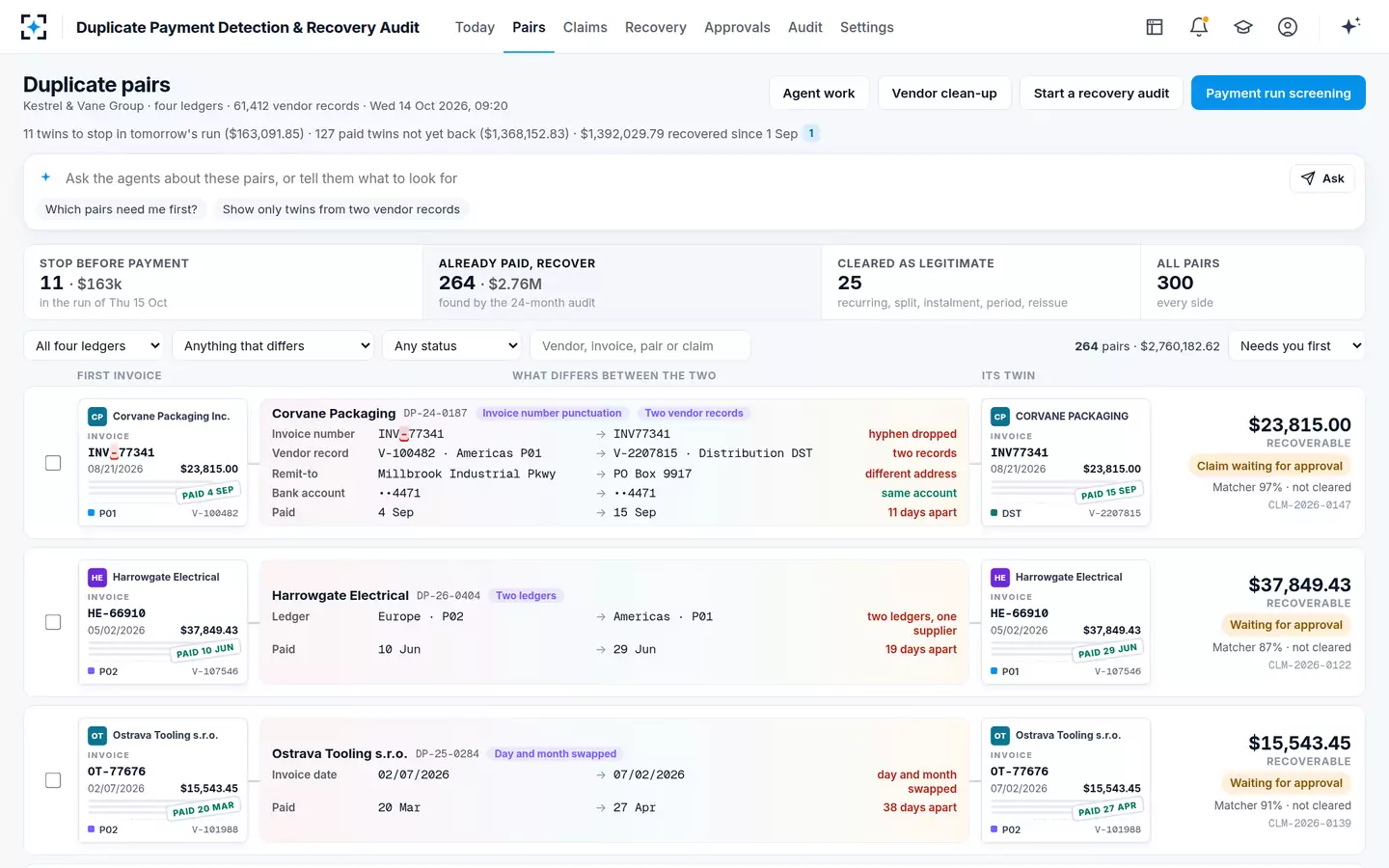The height and width of the screenshot is (868, 1389).
Task: Open the Any status dropdown
Action: click(452, 346)
